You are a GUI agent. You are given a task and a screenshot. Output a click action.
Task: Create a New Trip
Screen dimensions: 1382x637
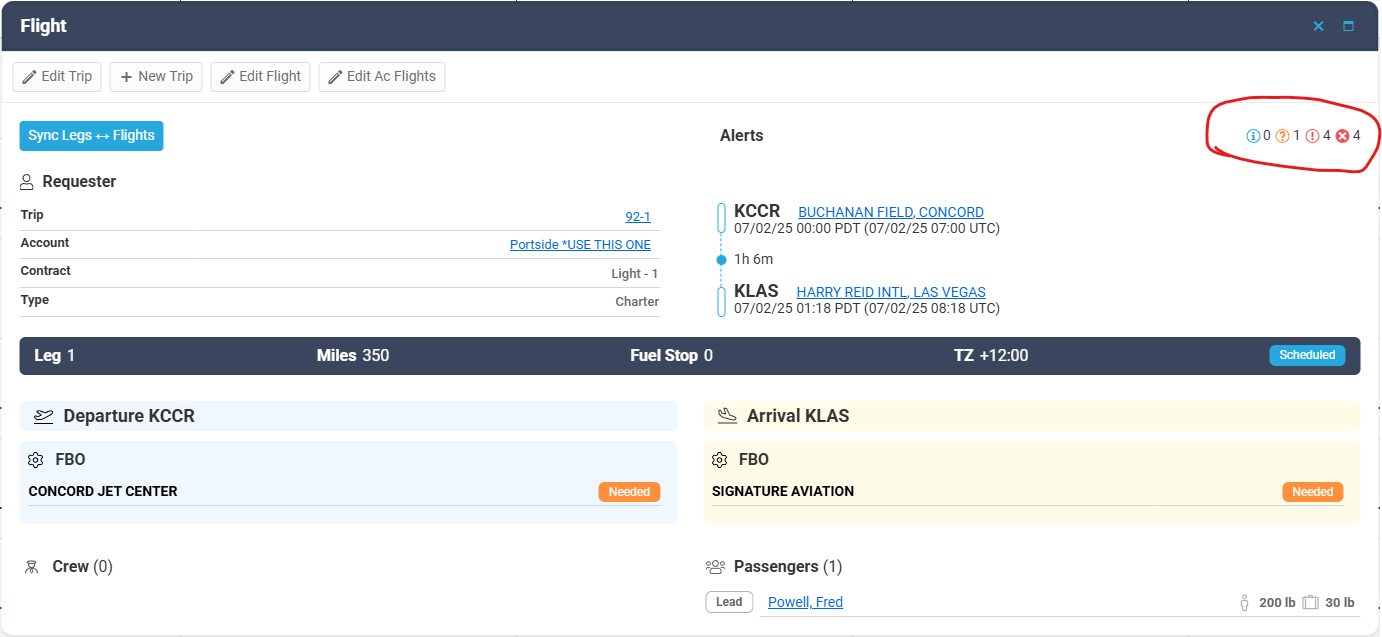coord(156,77)
